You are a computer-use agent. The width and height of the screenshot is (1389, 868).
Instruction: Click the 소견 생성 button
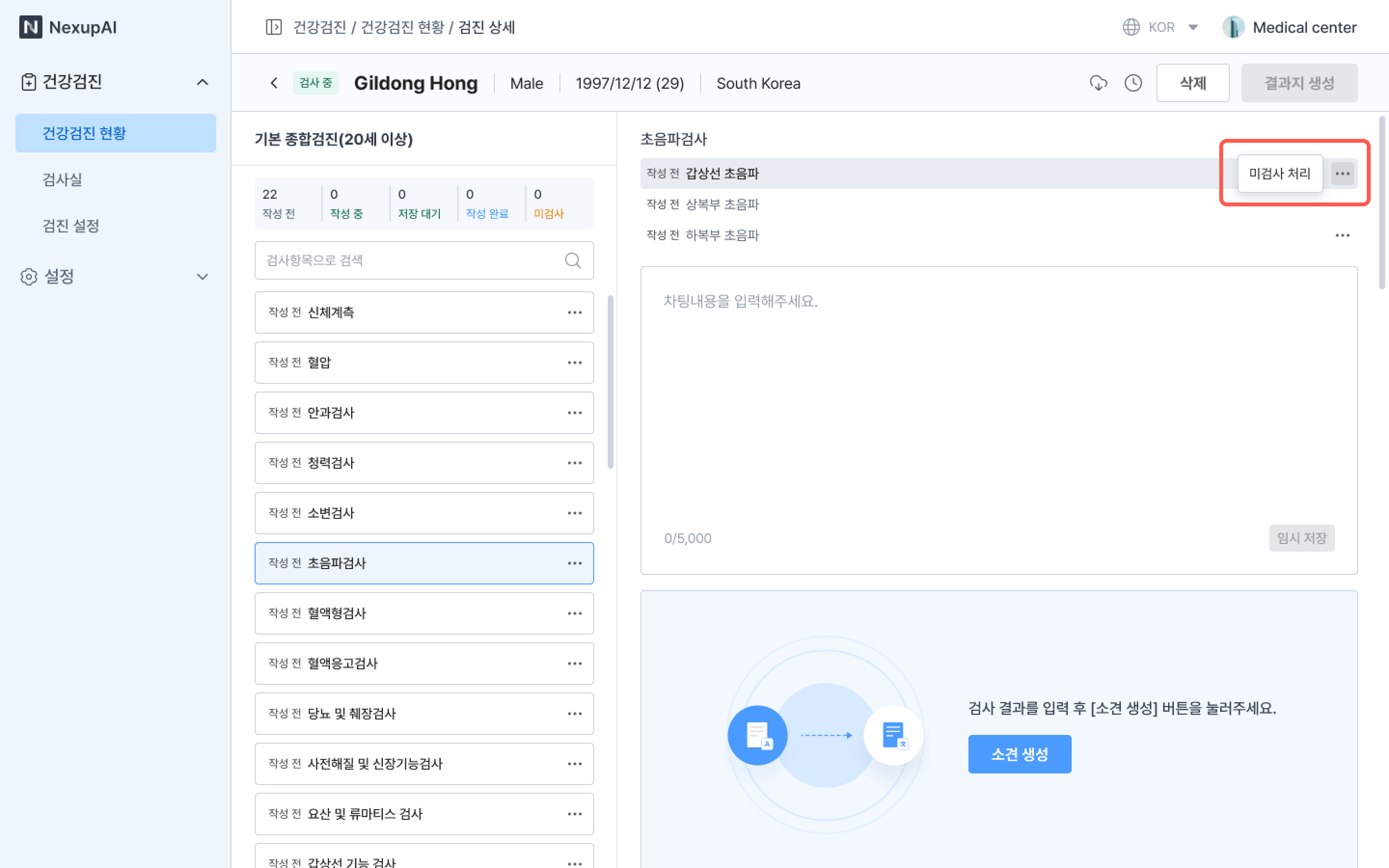tap(1019, 754)
